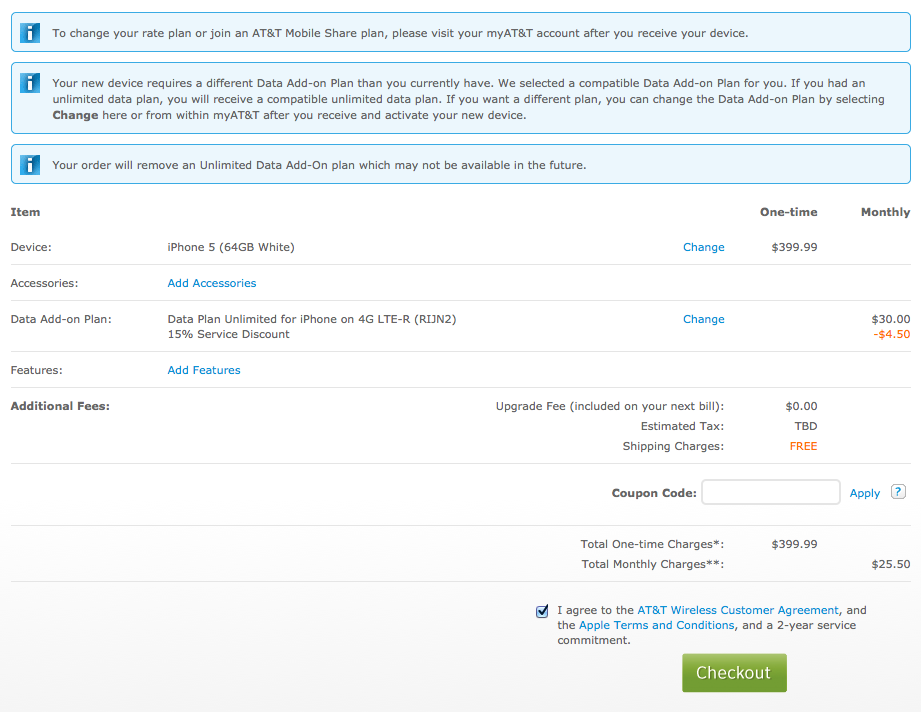The width and height of the screenshot is (921, 712).
Task: Click the $25.50 total monthly charges
Action: point(890,564)
